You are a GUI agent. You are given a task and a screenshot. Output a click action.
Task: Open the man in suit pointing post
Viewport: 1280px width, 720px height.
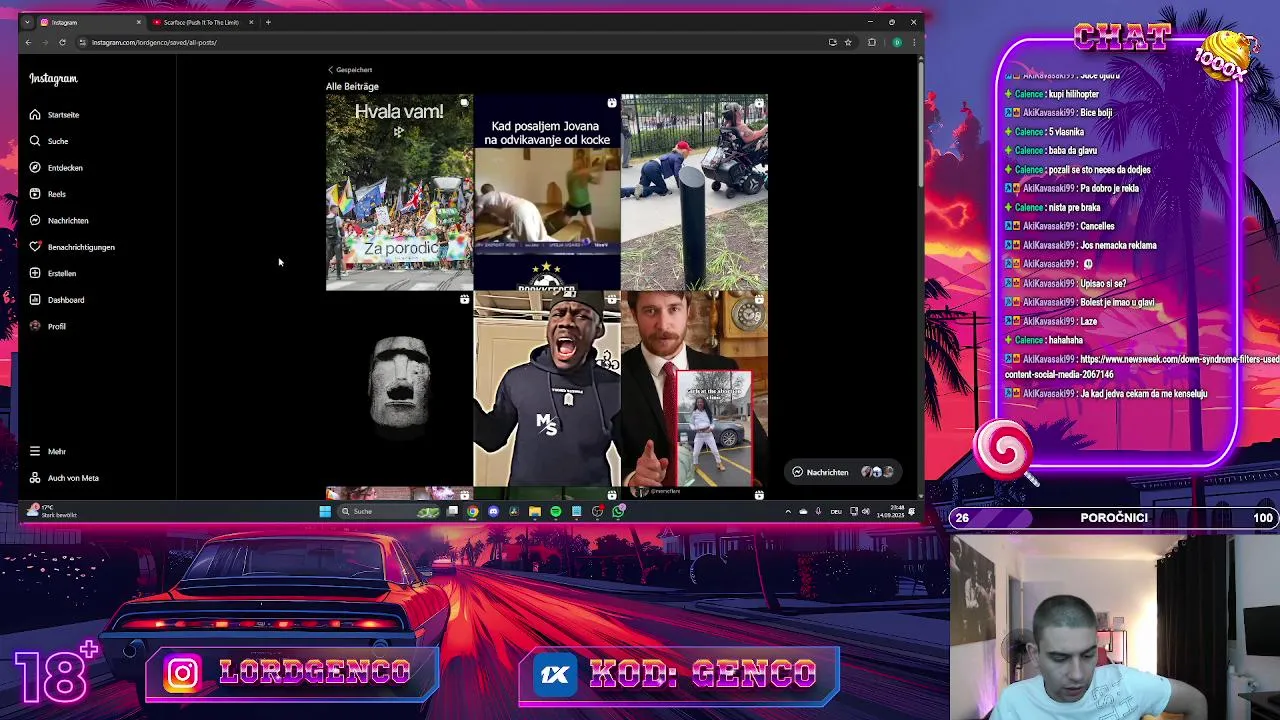(x=694, y=389)
